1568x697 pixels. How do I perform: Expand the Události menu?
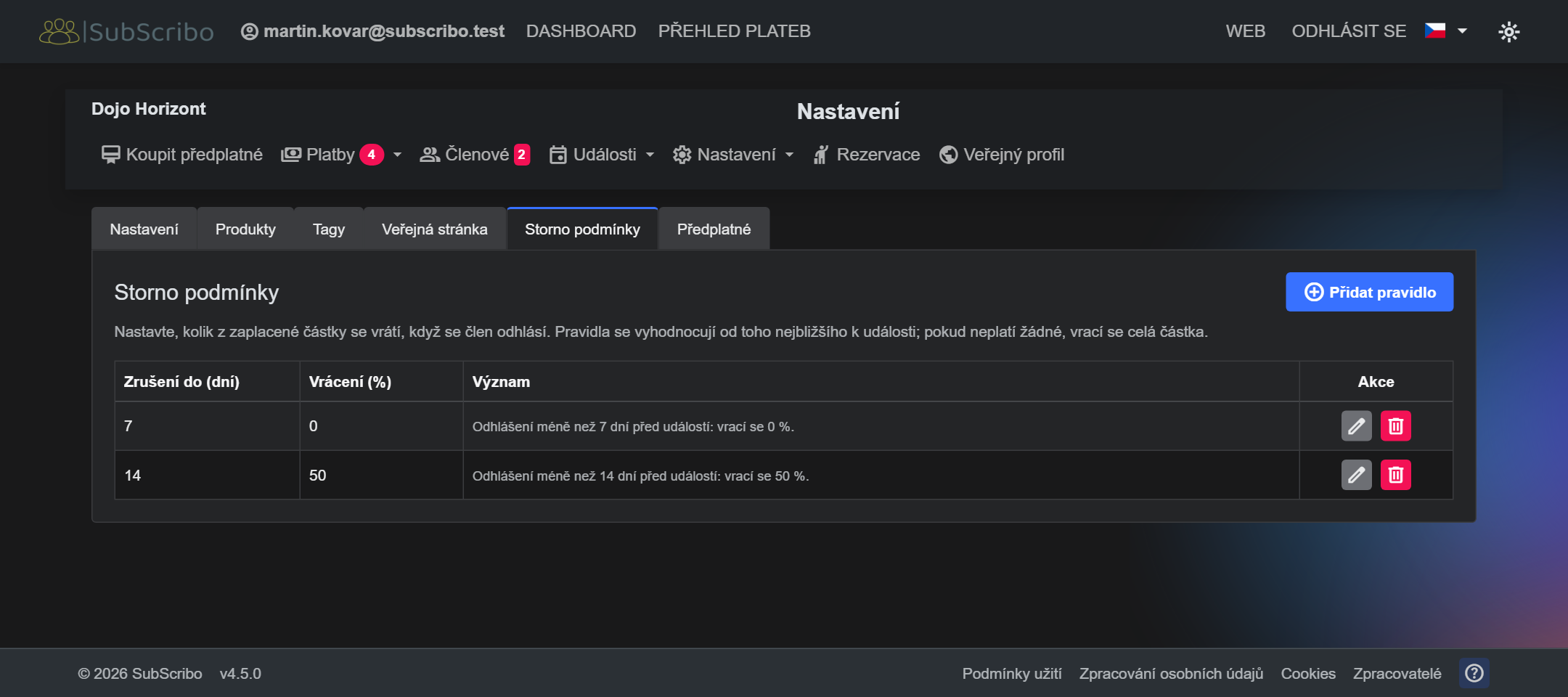coord(602,155)
